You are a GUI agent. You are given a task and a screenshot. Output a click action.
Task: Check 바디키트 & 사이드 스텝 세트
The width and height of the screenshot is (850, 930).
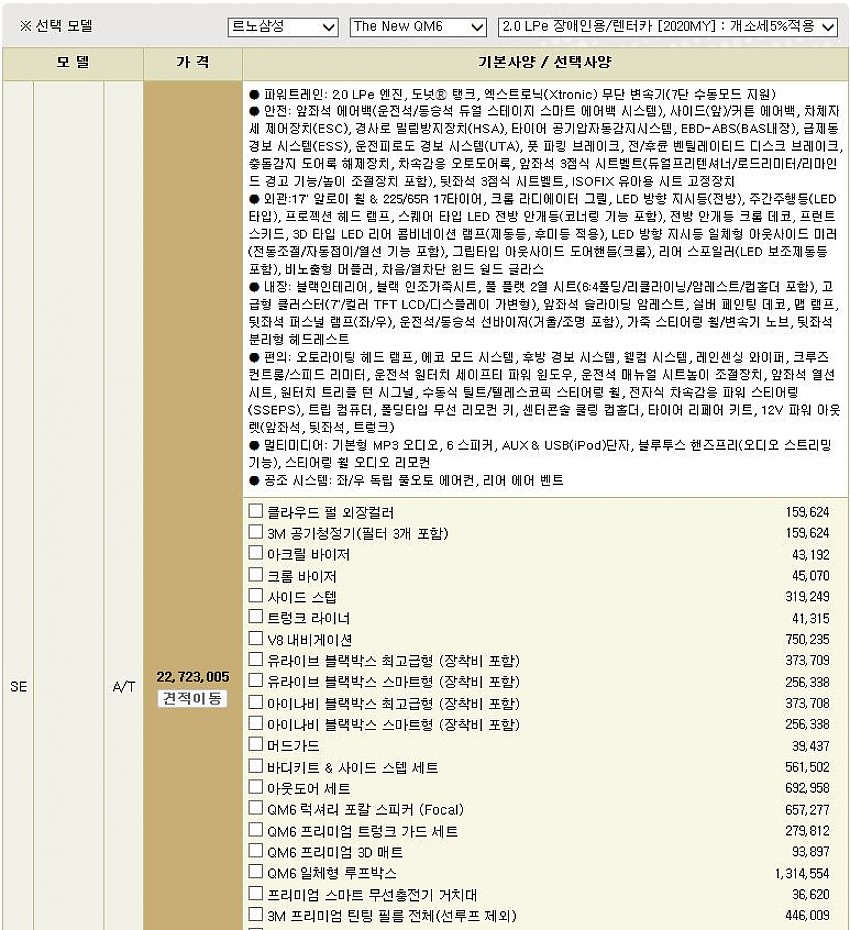pos(255,766)
